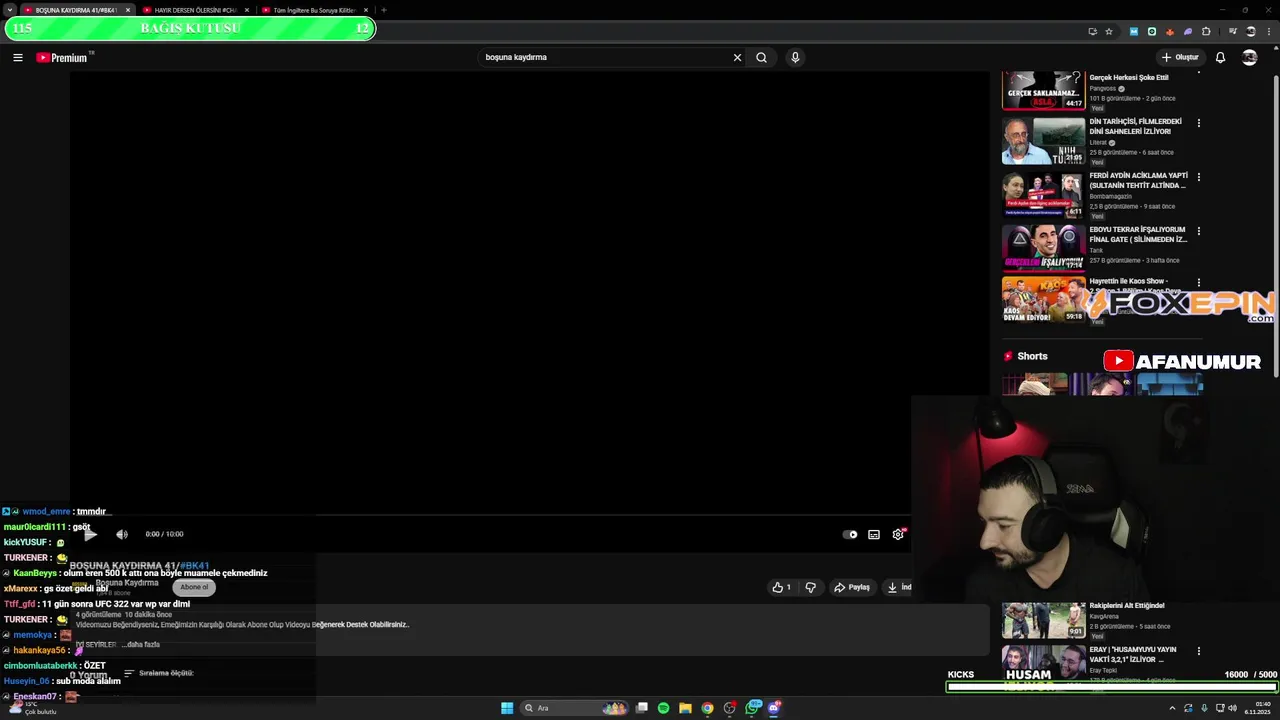The width and height of the screenshot is (1280, 720).
Task: Like the video
Action: (x=782, y=587)
